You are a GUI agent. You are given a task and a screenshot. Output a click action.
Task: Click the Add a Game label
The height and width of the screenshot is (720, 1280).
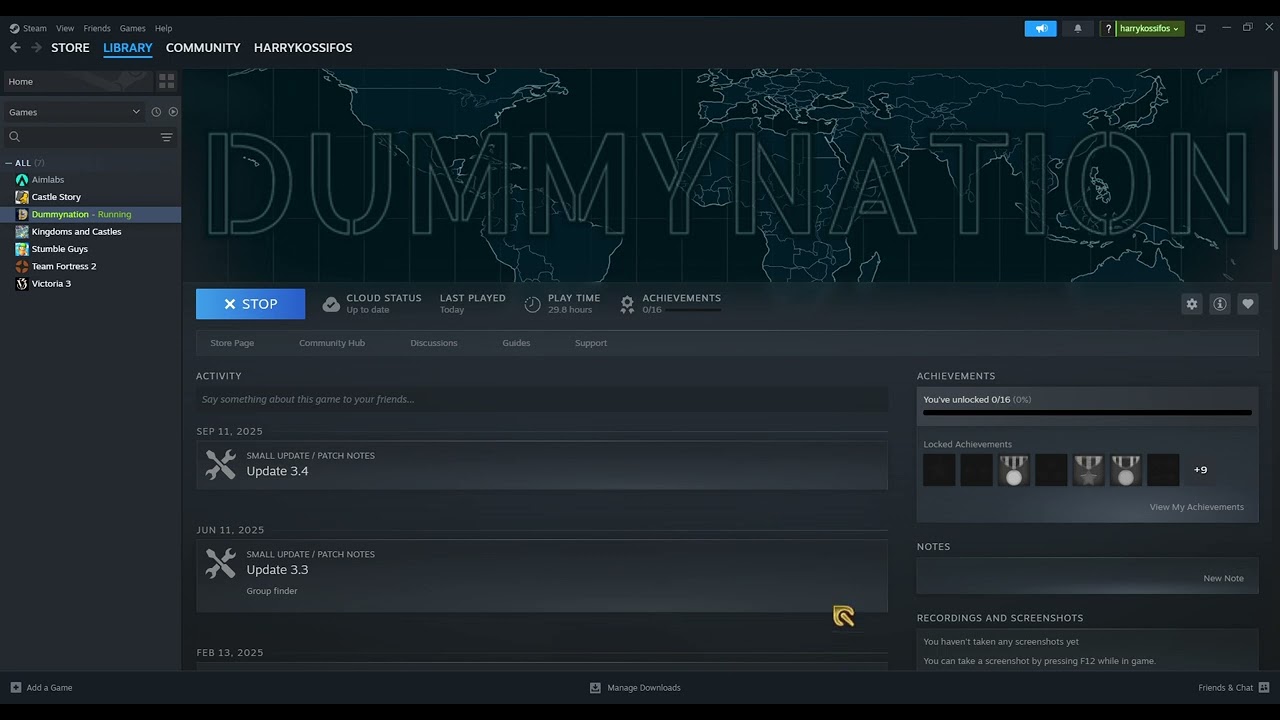point(49,687)
